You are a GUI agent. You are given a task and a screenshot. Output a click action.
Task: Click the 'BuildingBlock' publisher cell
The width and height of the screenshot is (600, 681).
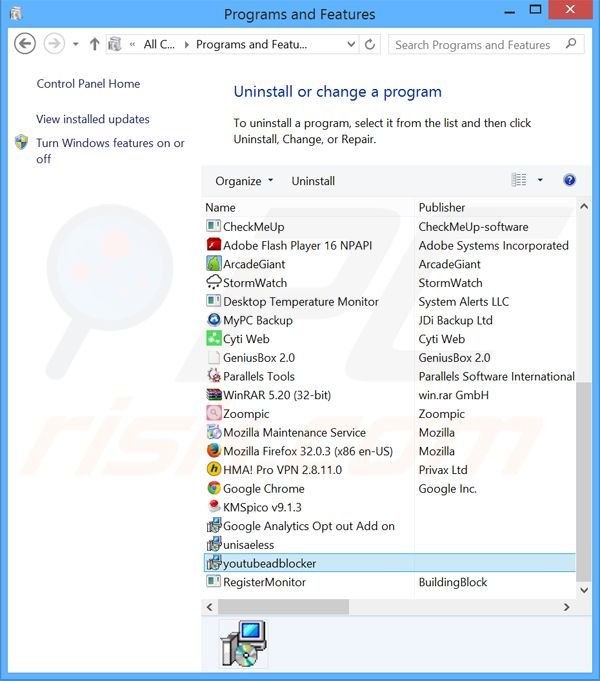point(453,582)
